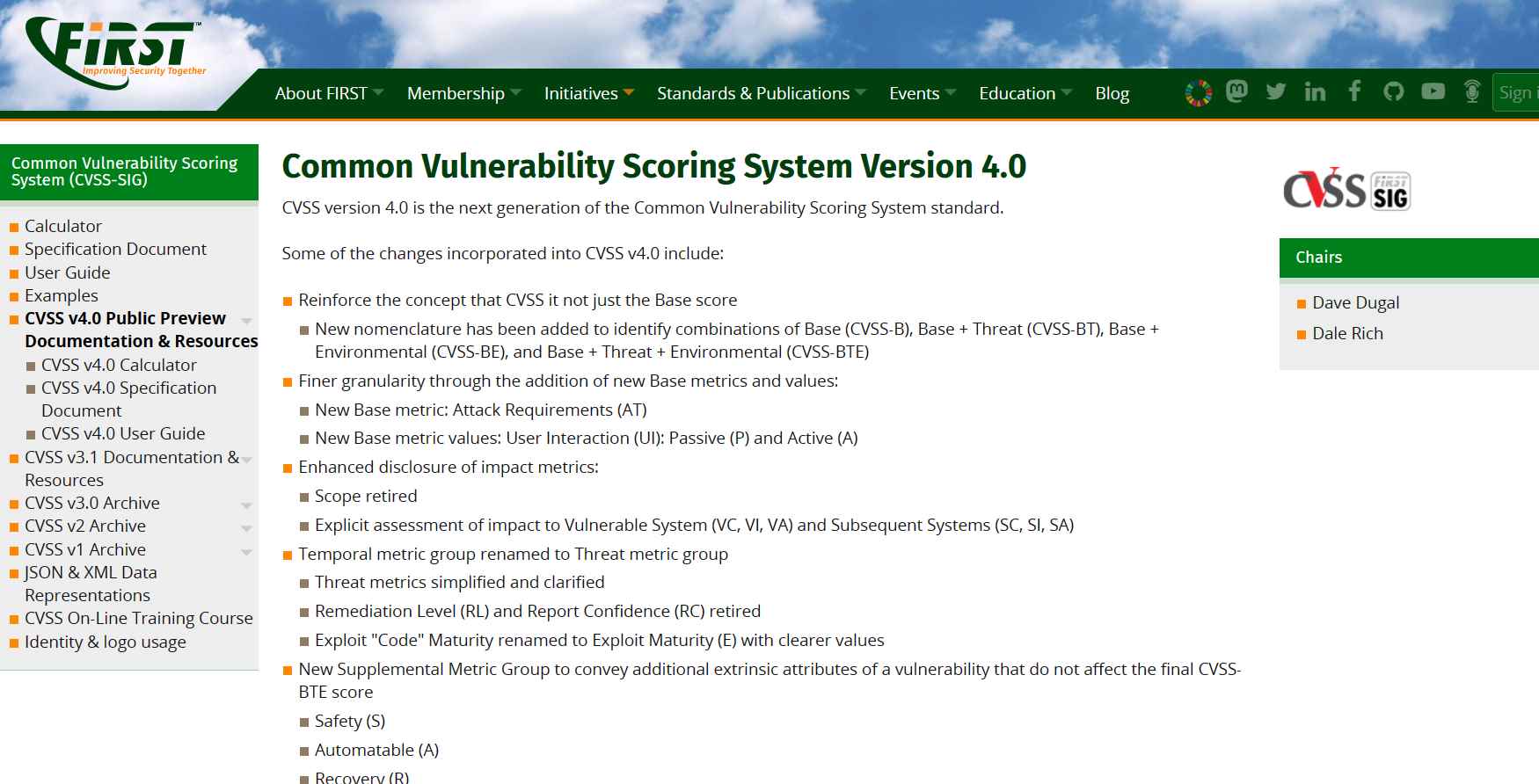Expand the CVSS v1 Archive arrow
Image resolution: width=1539 pixels, height=784 pixels.
pos(246,551)
